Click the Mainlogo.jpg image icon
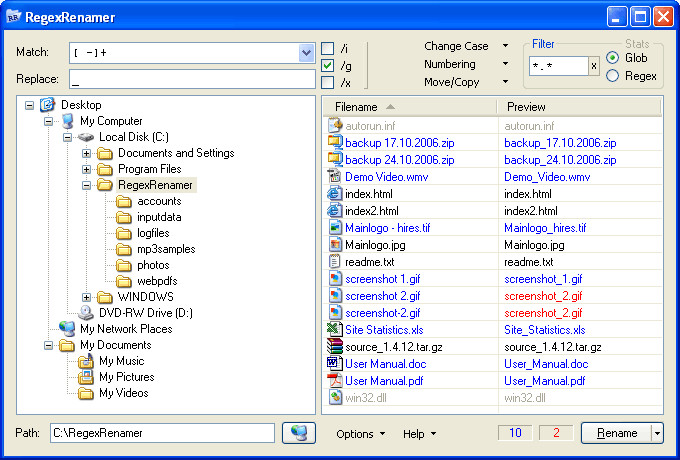This screenshot has height=460, width=680. coord(335,245)
